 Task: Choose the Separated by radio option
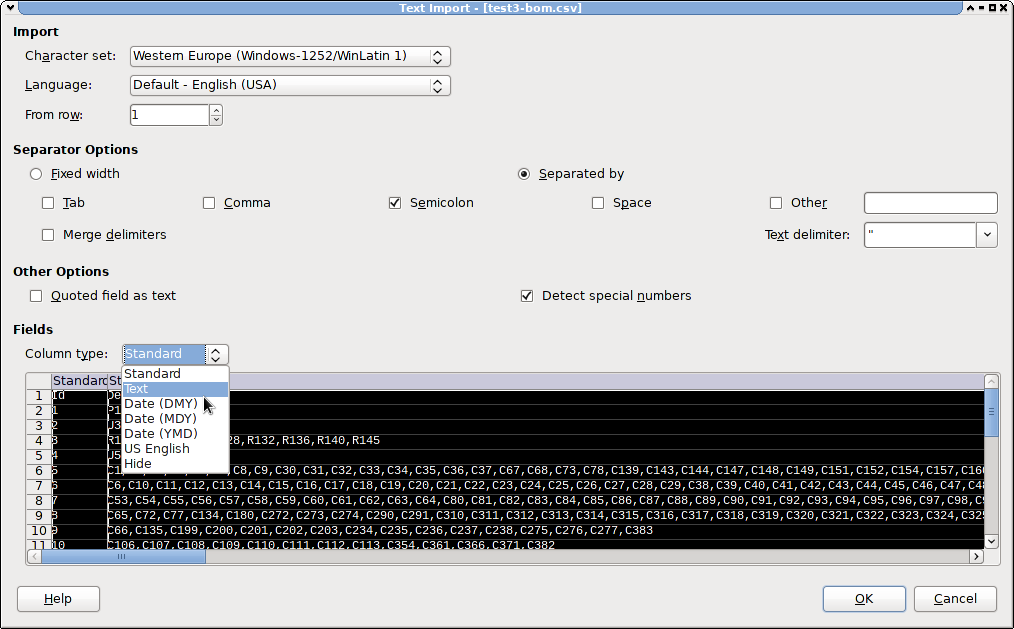point(524,174)
